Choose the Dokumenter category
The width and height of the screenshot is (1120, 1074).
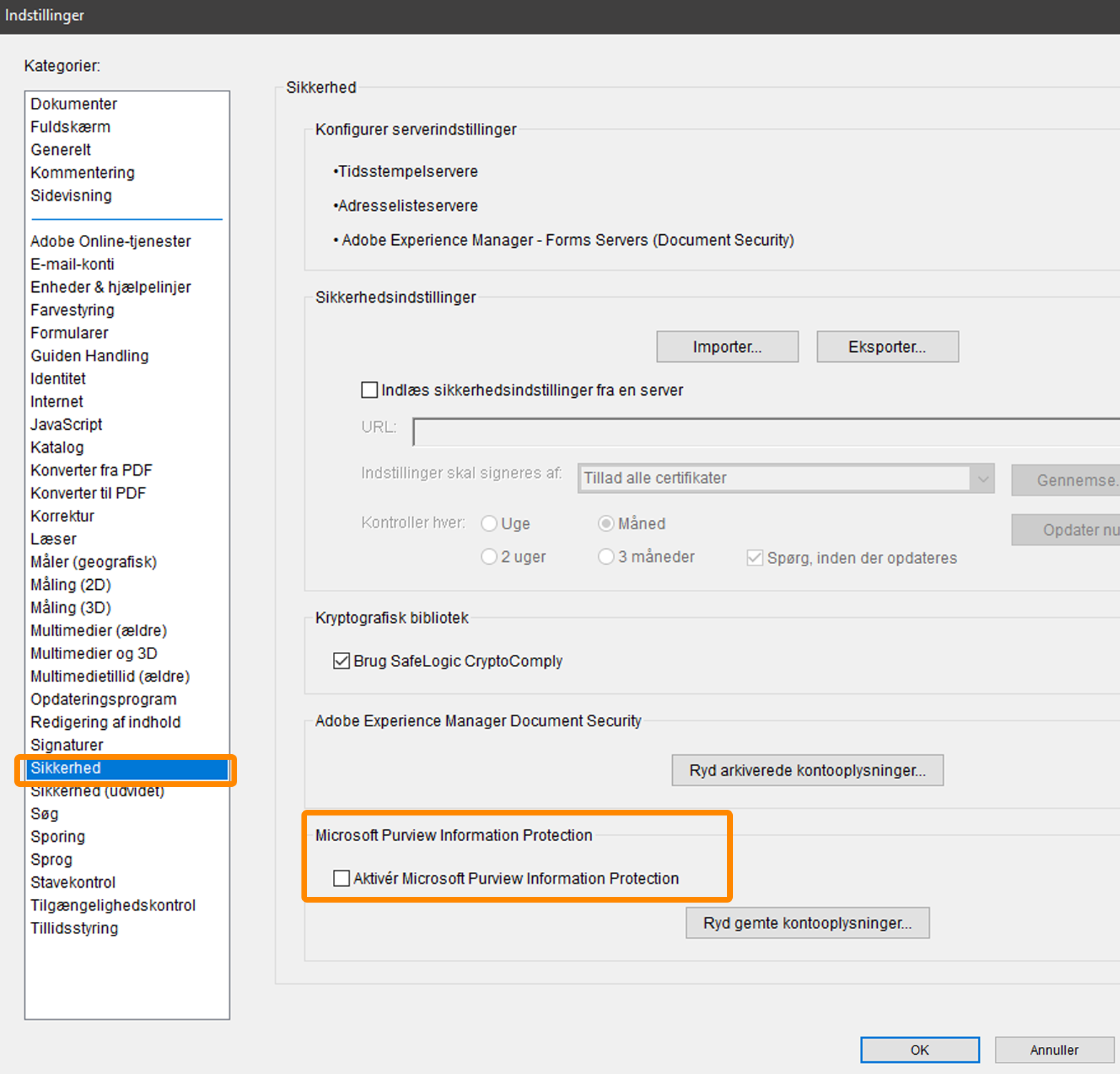[x=74, y=104]
